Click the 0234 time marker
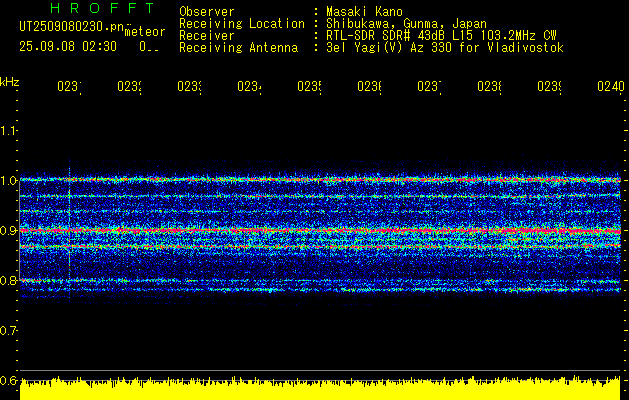This screenshot has height=400, width=629. [x=249, y=87]
